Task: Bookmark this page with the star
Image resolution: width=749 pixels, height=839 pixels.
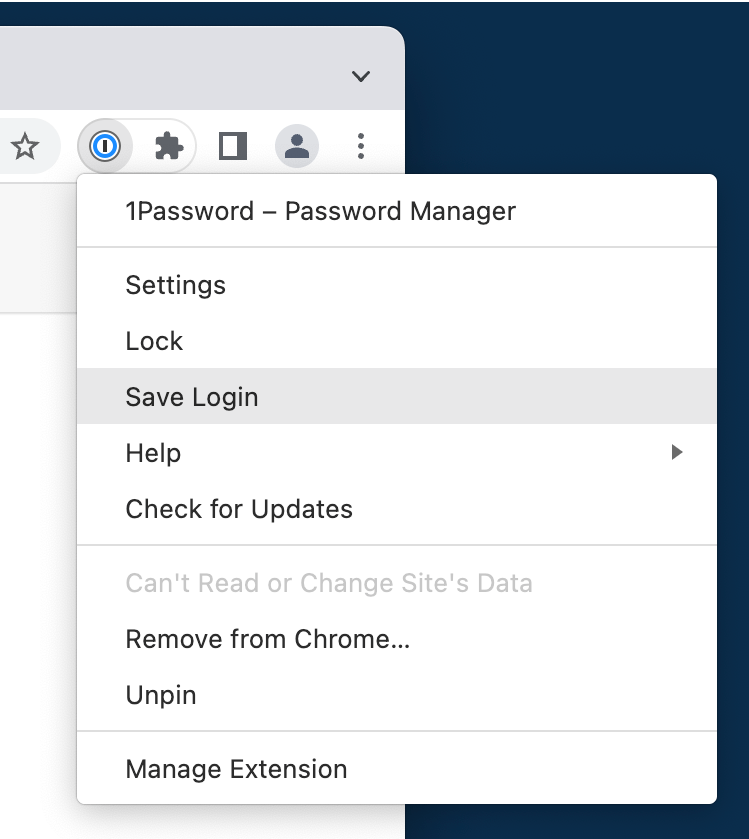Action: pyautogui.click(x=25, y=146)
